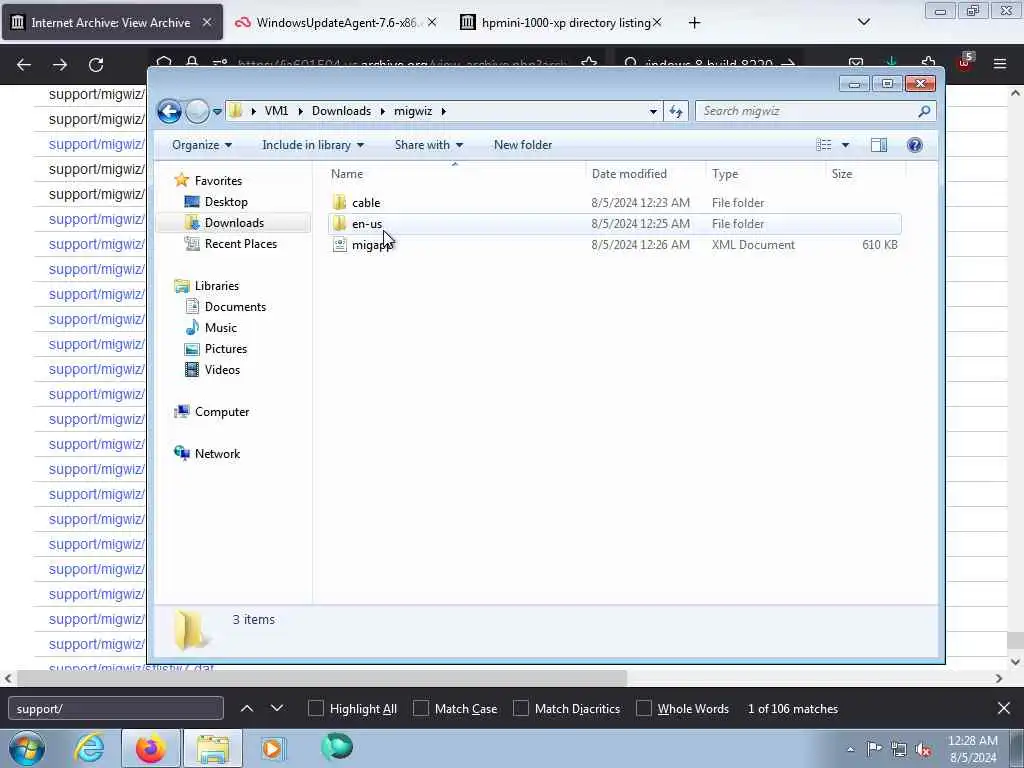Open the list all tabs dropdown

point(863,22)
